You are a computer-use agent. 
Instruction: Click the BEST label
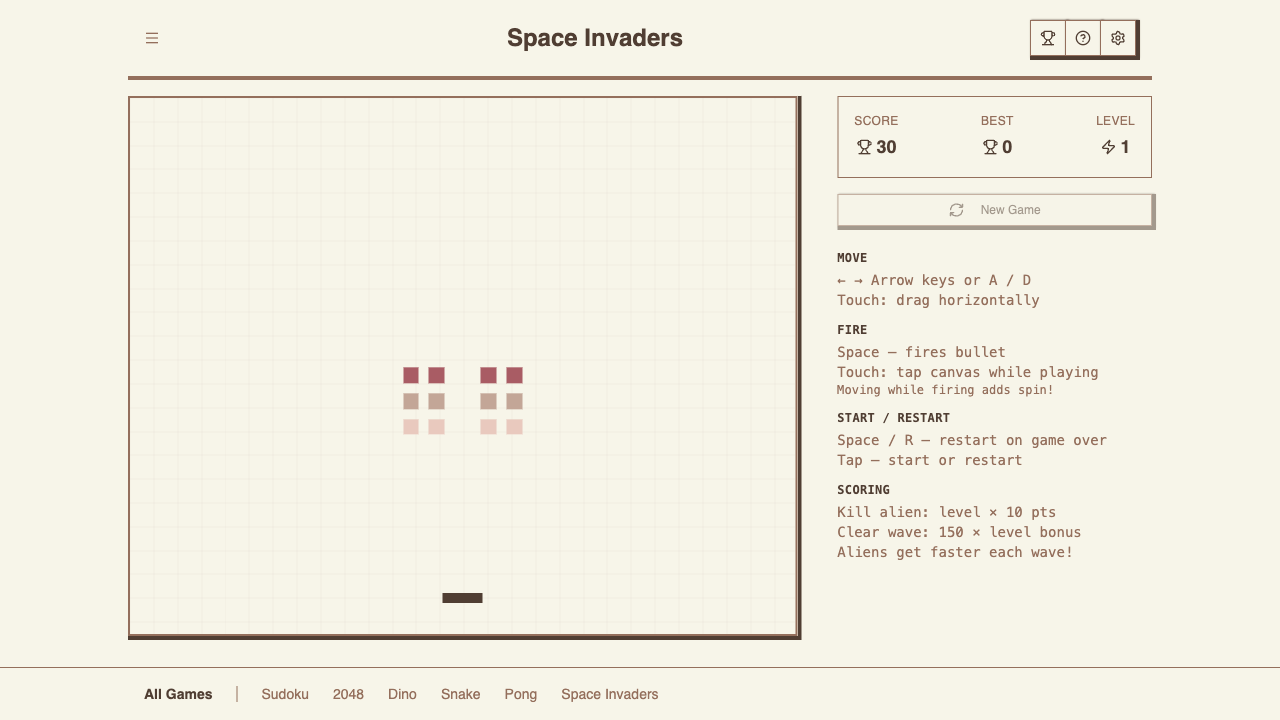997,121
